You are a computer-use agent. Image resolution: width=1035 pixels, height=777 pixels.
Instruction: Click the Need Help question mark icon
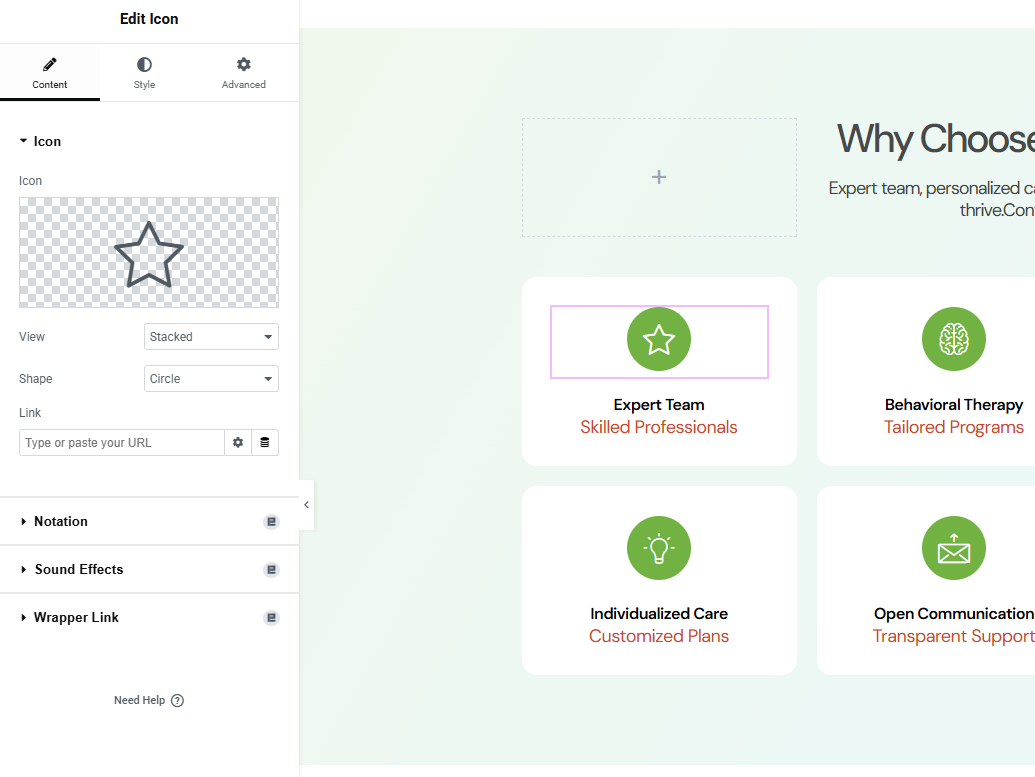pyautogui.click(x=177, y=701)
